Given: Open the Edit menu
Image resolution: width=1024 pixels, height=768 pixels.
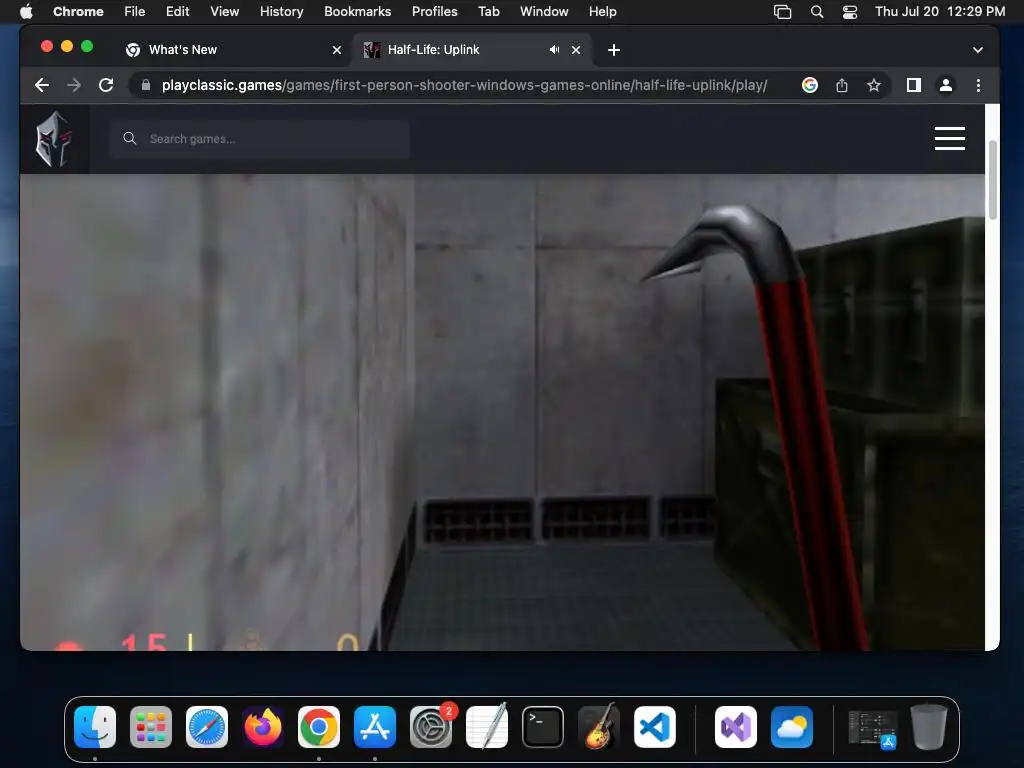Looking at the screenshot, I should tap(177, 11).
